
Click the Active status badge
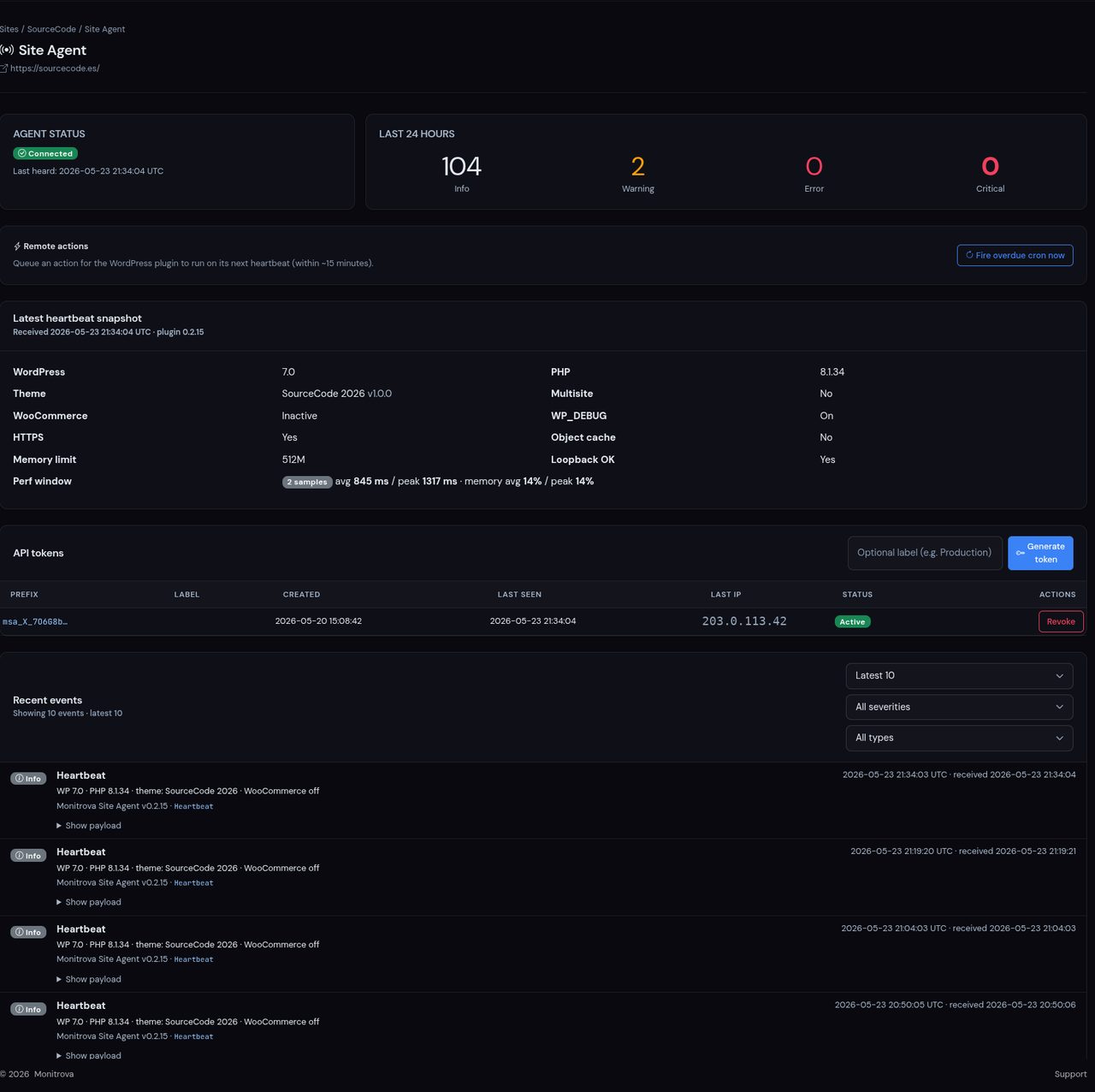coord(852,622)
